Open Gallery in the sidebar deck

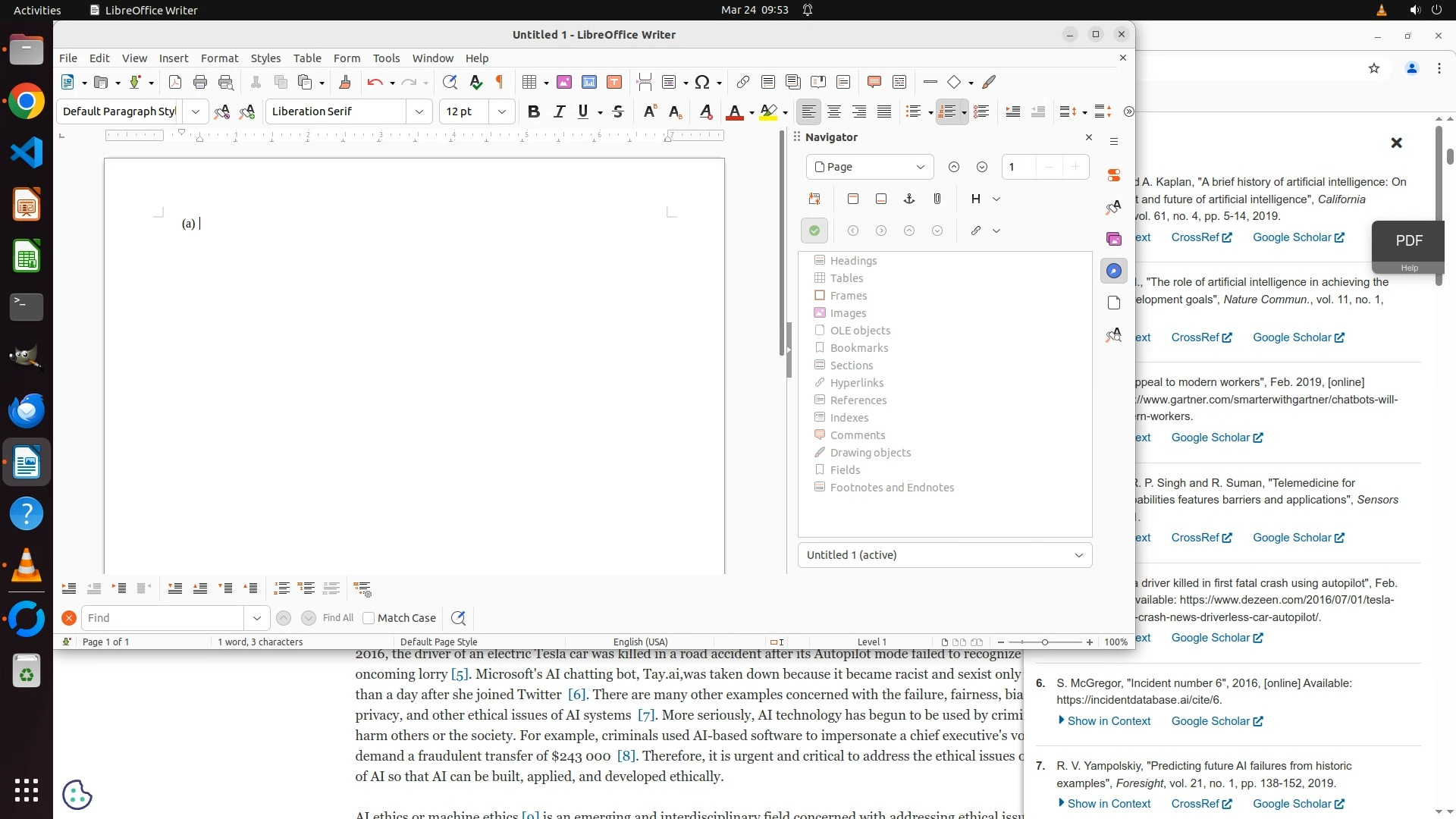tap(1113, 239)
